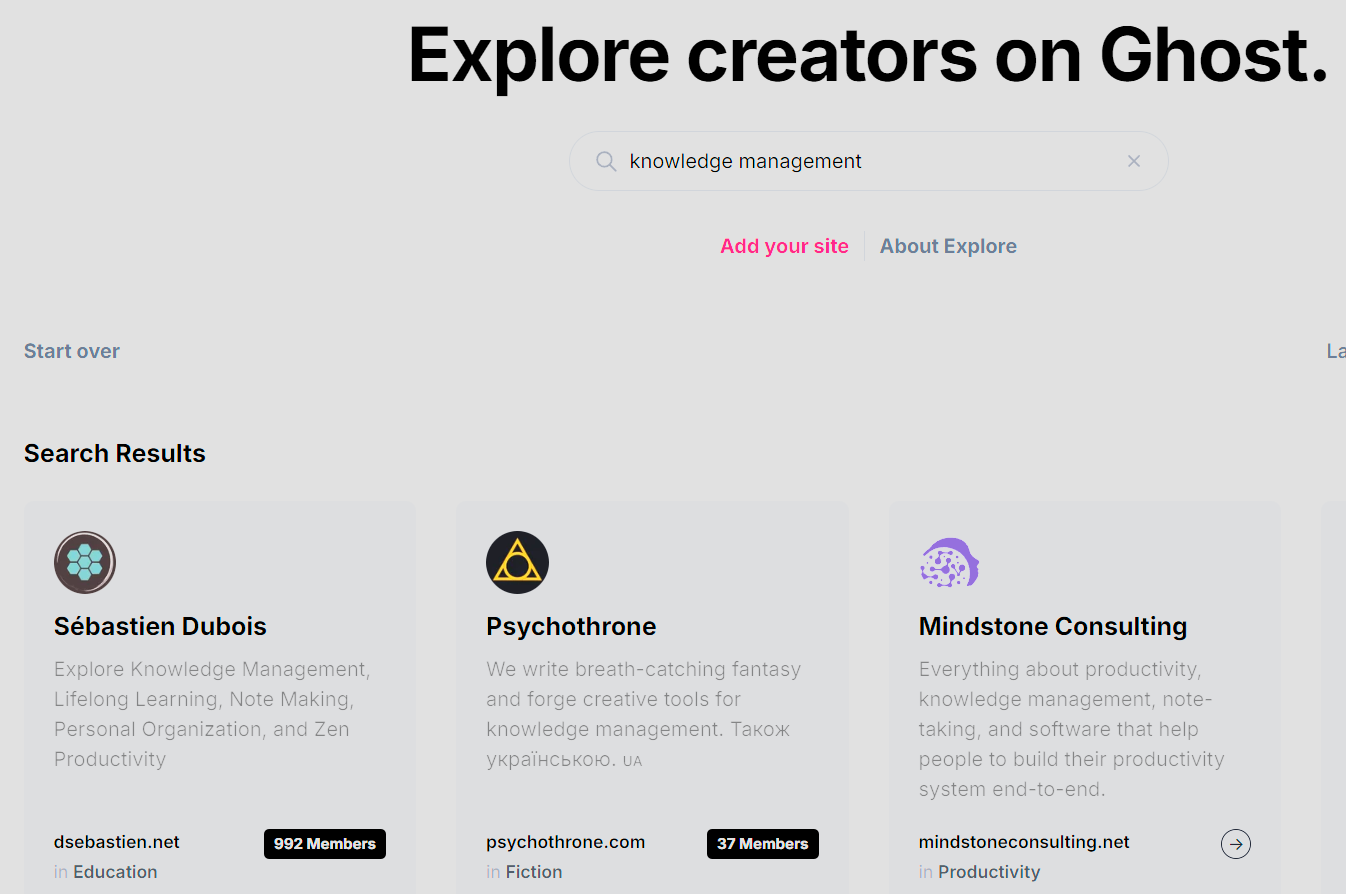Browse the Productivity category
This screenshot has height=894, width=1346.
(988, 871)
